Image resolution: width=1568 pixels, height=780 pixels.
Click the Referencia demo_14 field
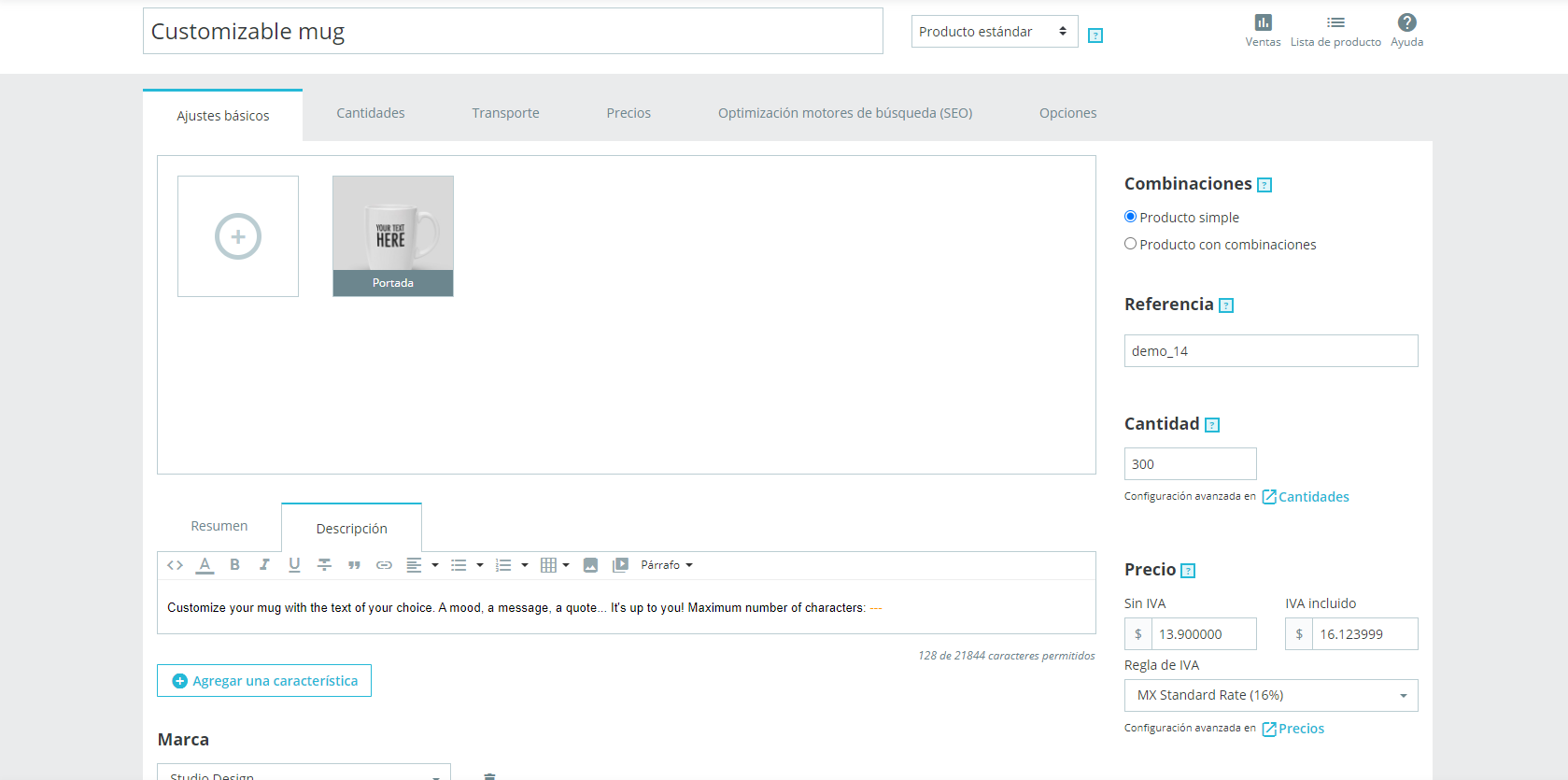click(1271, 351)
